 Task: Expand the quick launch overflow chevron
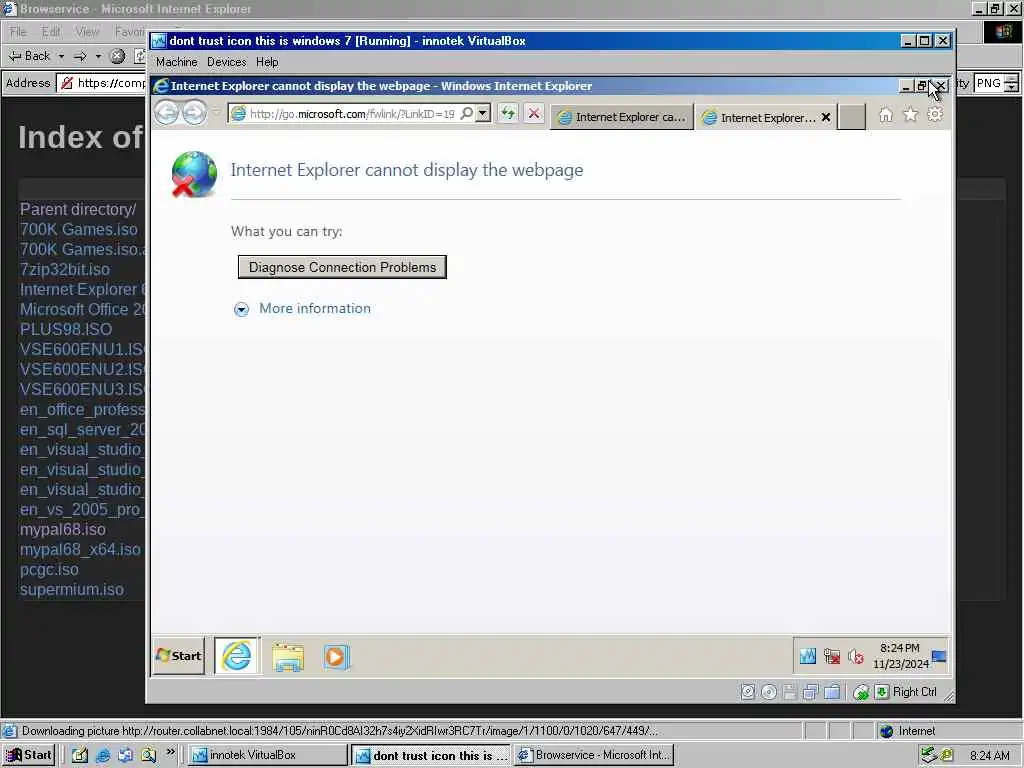coord(170,752)
